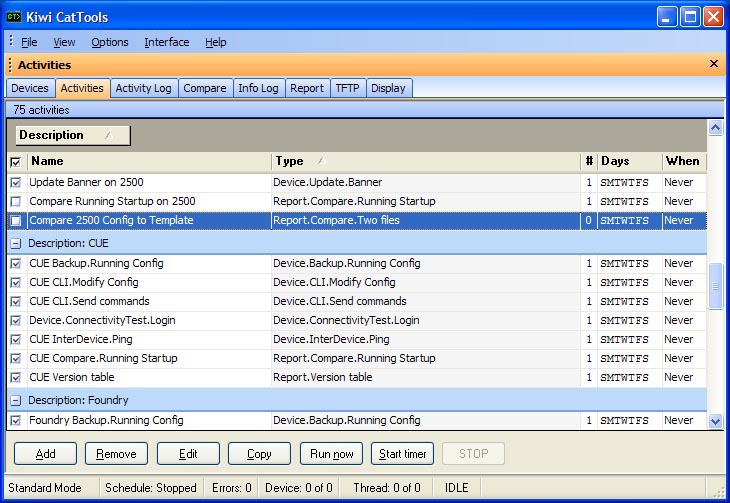
Task: Click the Description grouping header box
Action: pos(73,135)
